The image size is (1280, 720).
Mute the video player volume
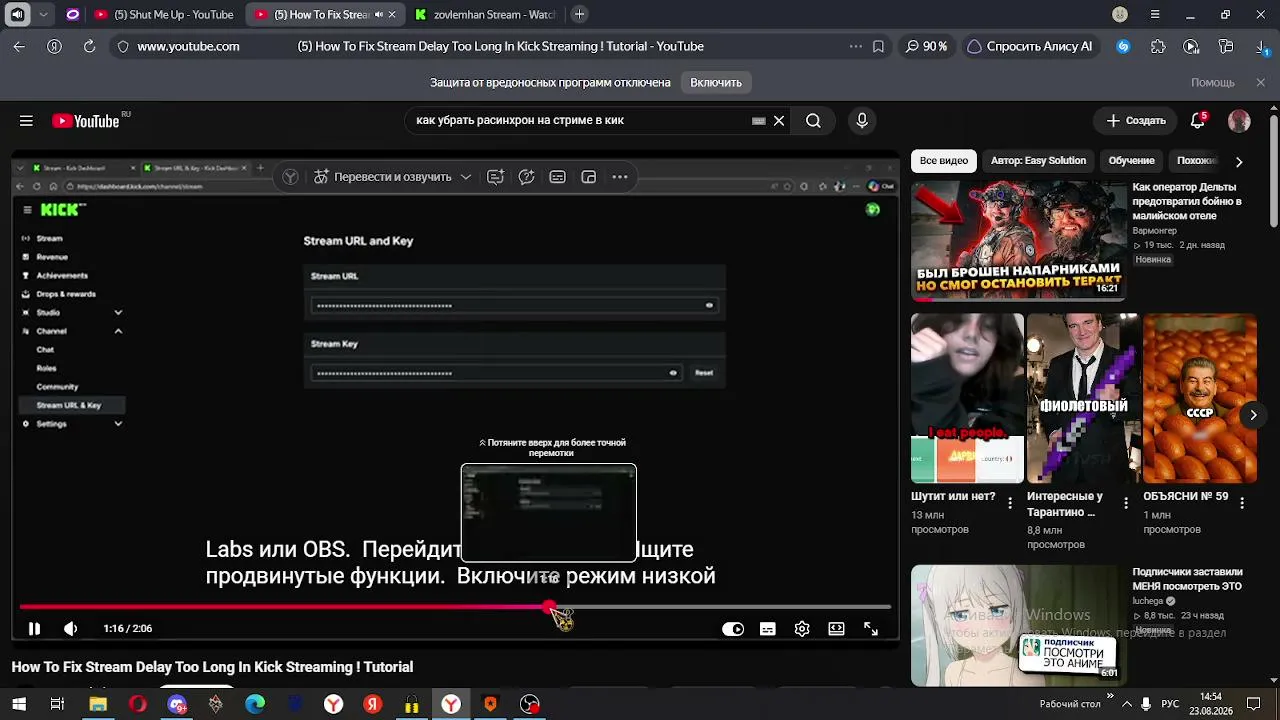click(70, 628)
